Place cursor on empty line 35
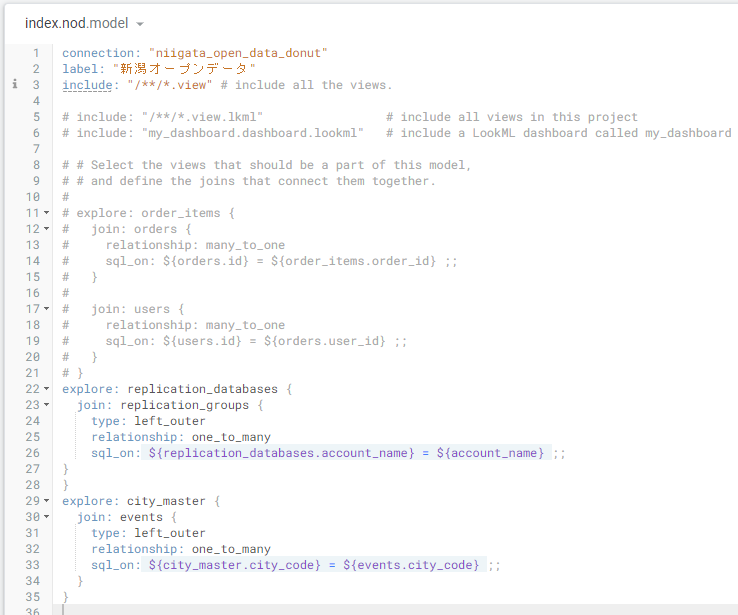The image size is (738, 615). point(200,597)
